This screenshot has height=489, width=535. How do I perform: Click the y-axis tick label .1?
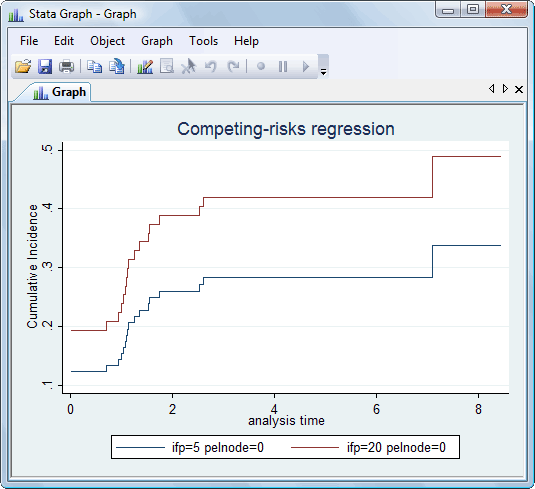click(x=47, y=385)
